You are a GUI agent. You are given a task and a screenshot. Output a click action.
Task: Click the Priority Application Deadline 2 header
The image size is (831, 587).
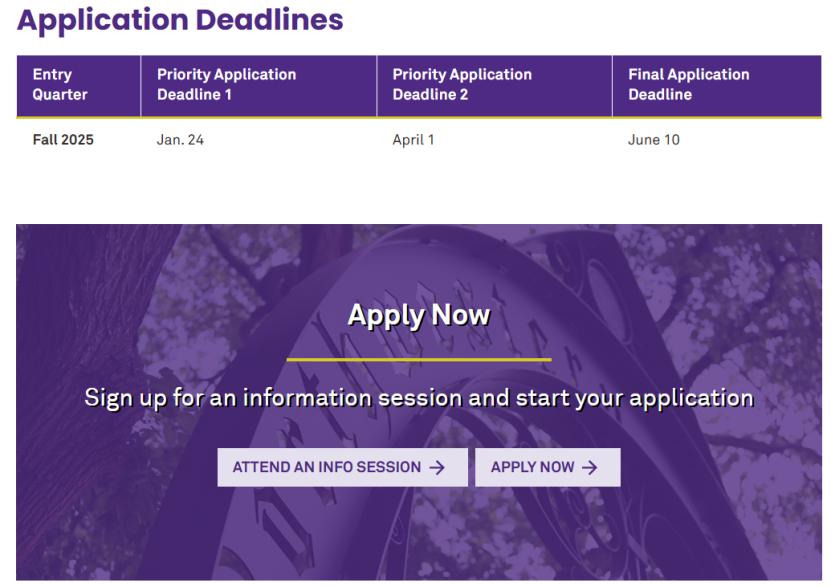pos(462,85)
